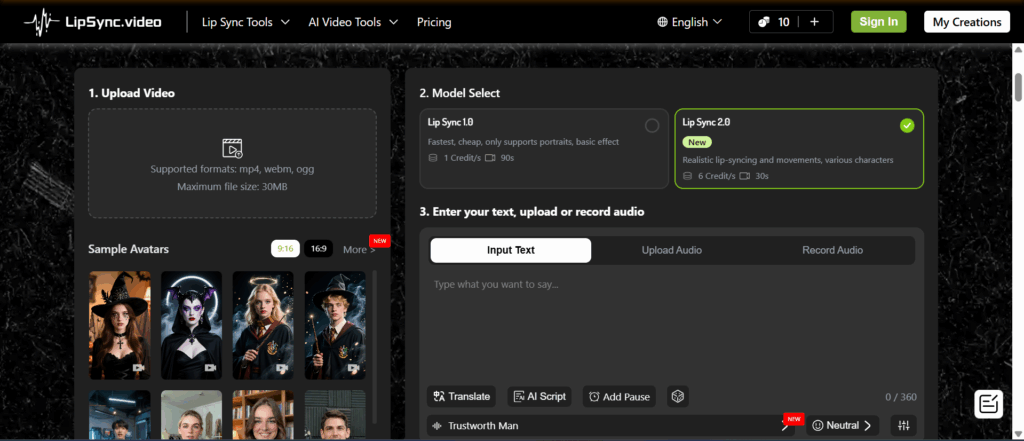
Task: Switch to the Record Audio tab
Action: coord(833,250)
